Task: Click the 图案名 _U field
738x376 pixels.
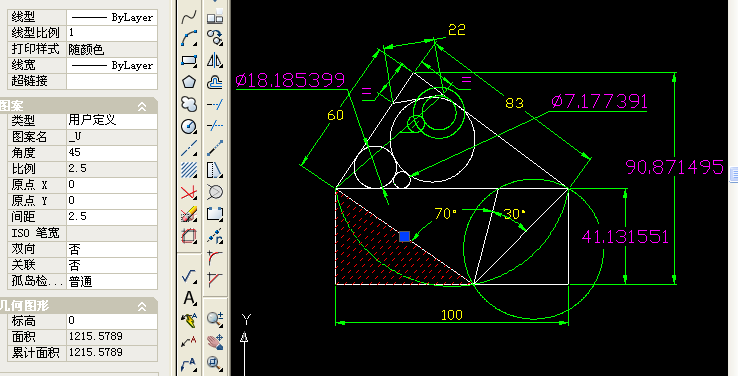Action: coord(112,137)
